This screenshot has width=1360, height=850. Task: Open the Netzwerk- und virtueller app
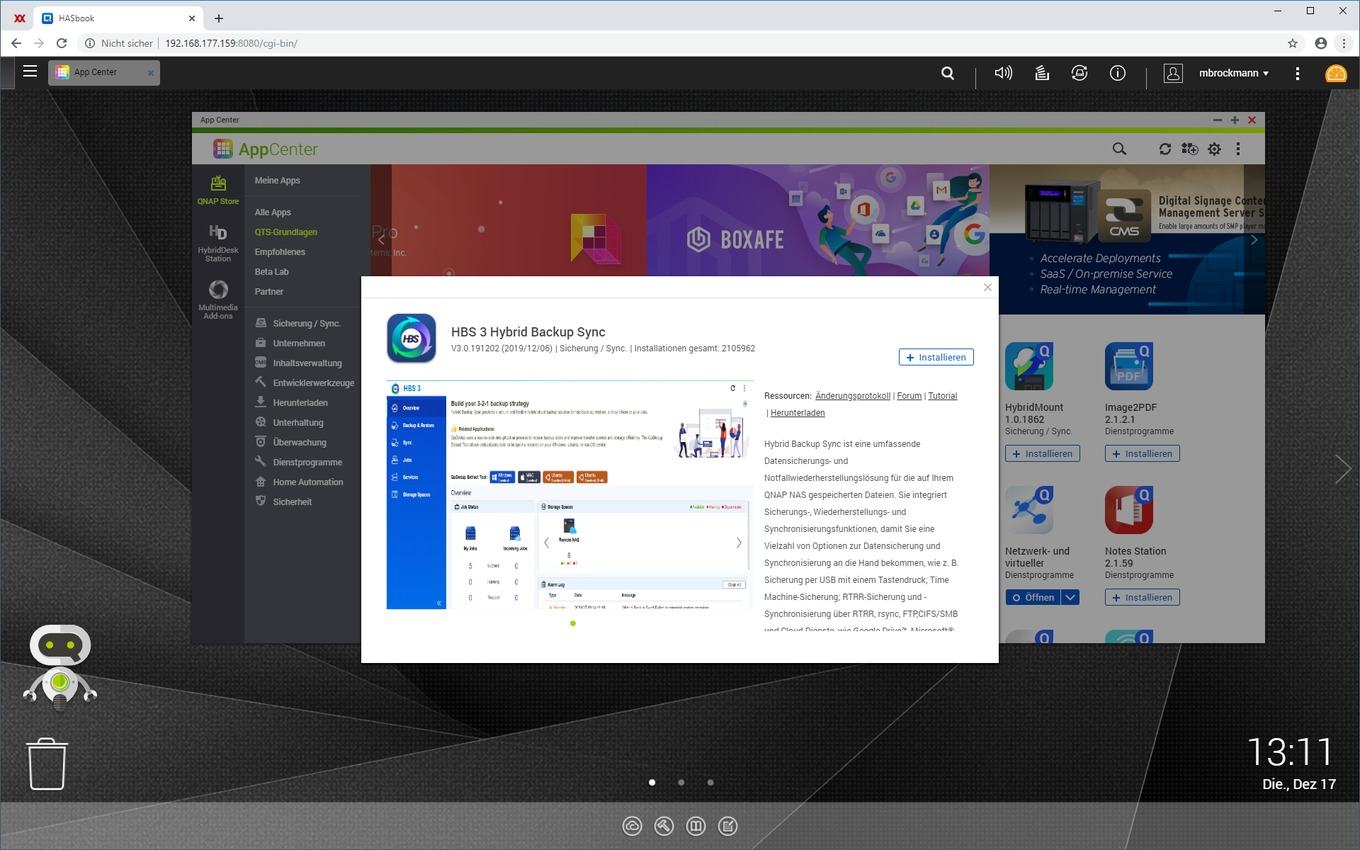point(1033,598)
